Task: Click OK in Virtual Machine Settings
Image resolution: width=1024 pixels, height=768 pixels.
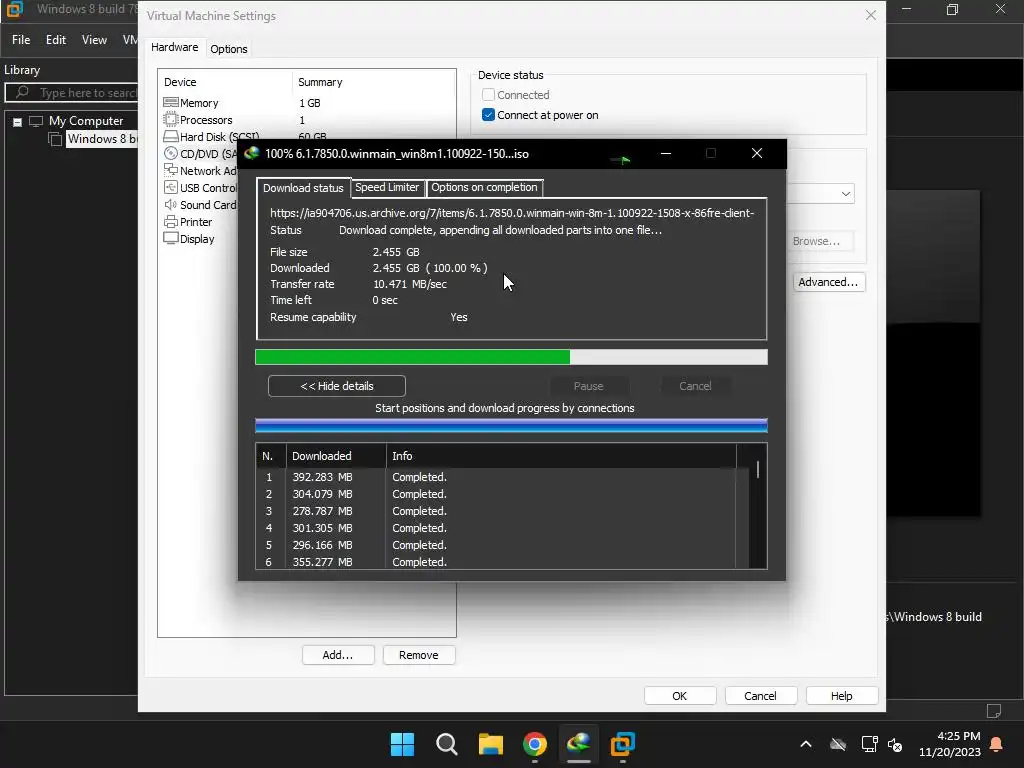Action: coord(680,696)
